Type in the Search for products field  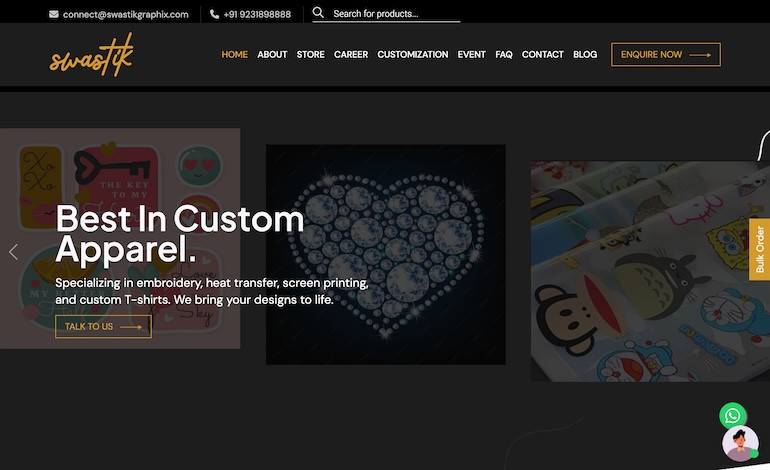pos(395,14)
